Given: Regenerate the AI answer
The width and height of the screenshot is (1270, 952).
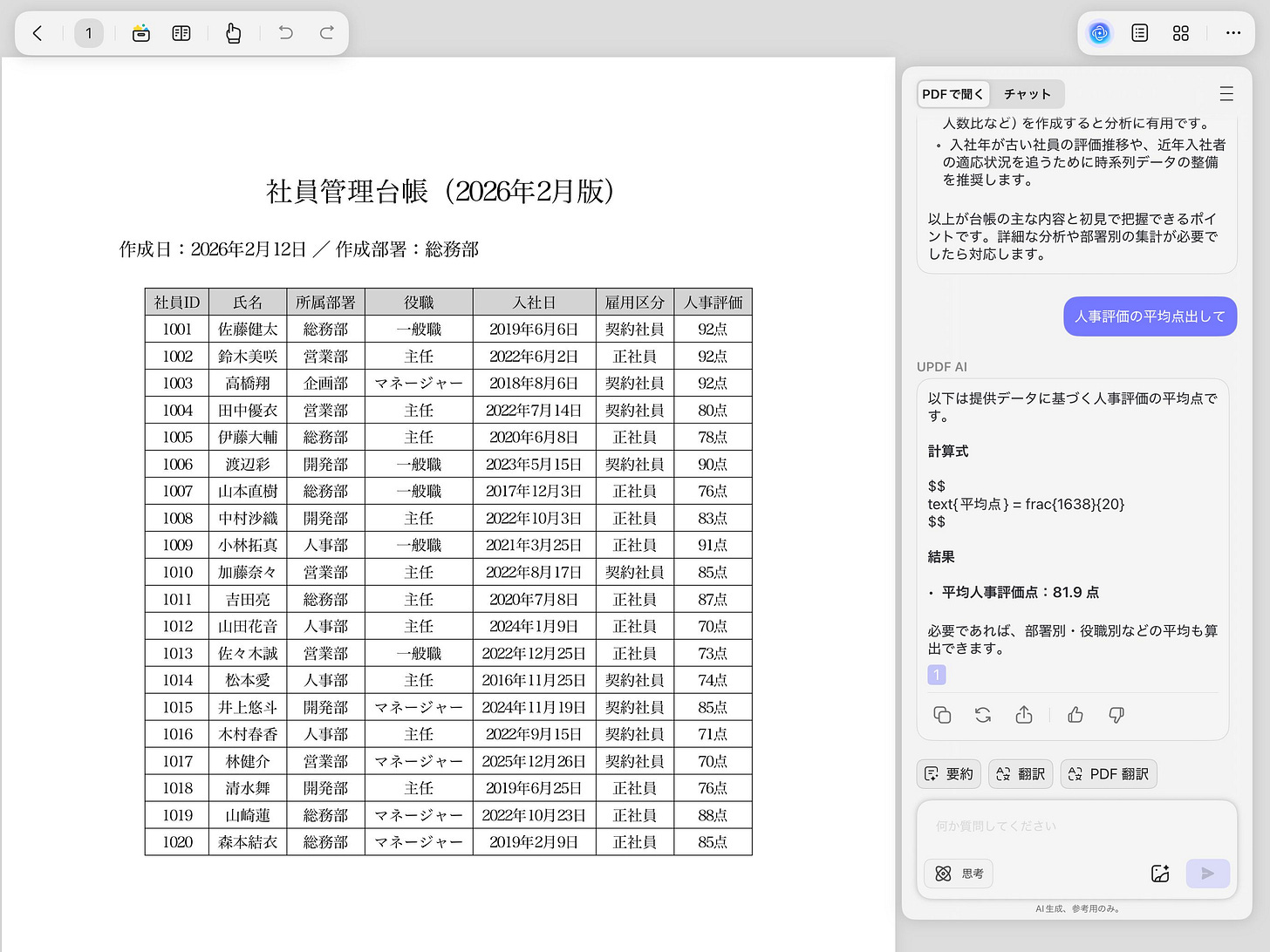Looking at the screenshot, I should click(983, 715).
